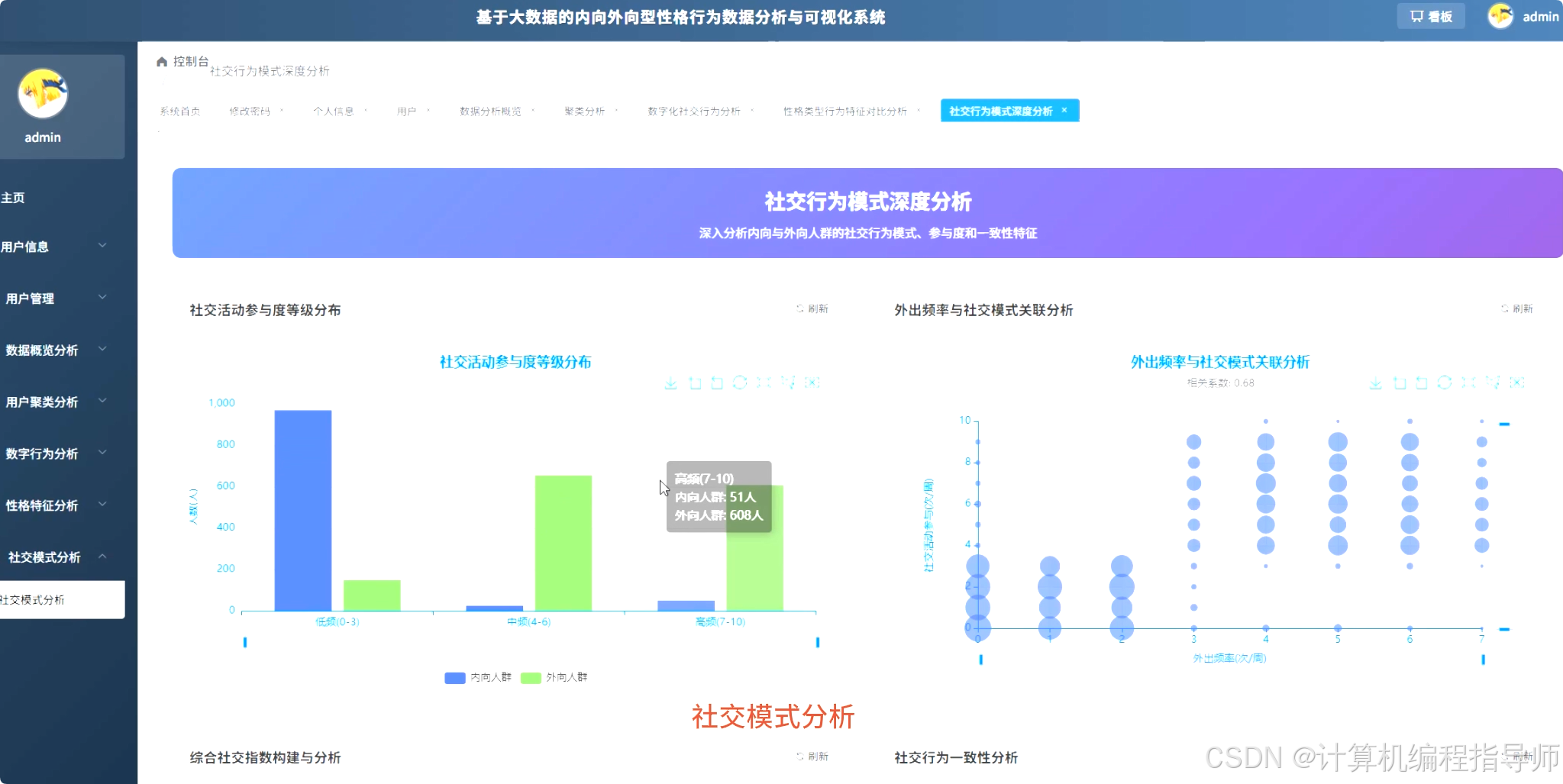1563x784 pixels.
Task: Click scatter chart horizontal zoom left handle
Action: [x=981, y=660]
